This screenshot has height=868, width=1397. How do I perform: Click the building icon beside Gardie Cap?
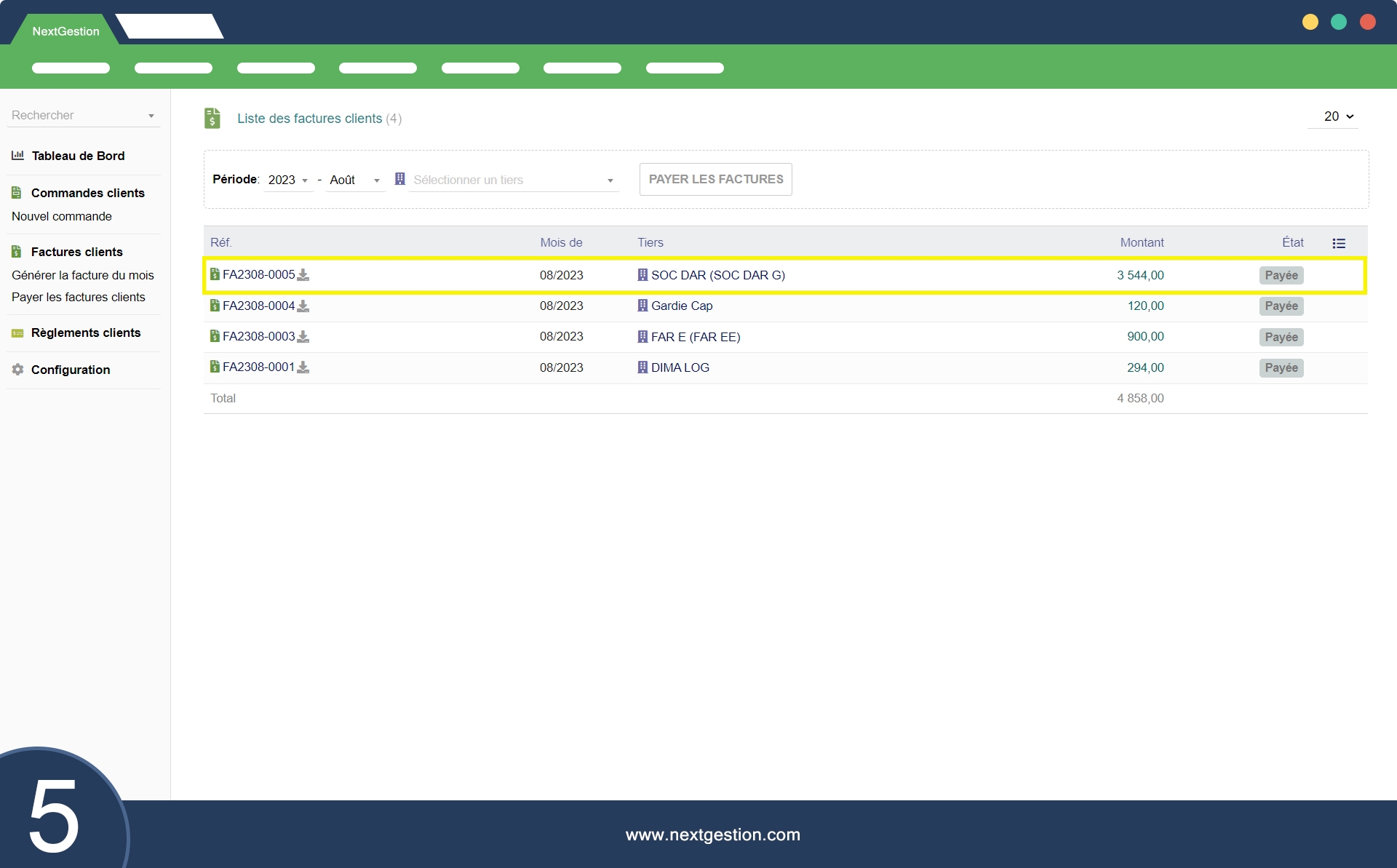pyautogui.click(x=642, y=306)
